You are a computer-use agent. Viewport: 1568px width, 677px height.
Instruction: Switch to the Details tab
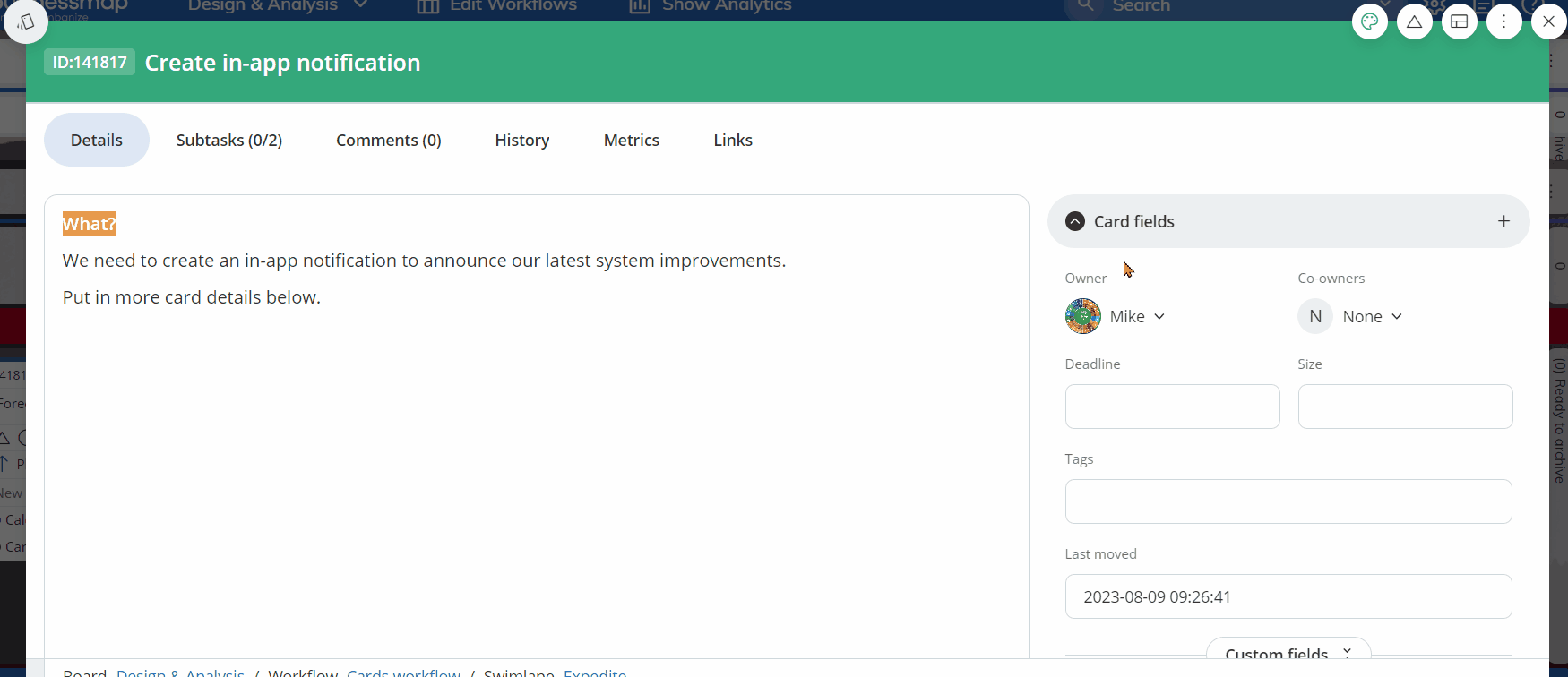pos(97,140)
